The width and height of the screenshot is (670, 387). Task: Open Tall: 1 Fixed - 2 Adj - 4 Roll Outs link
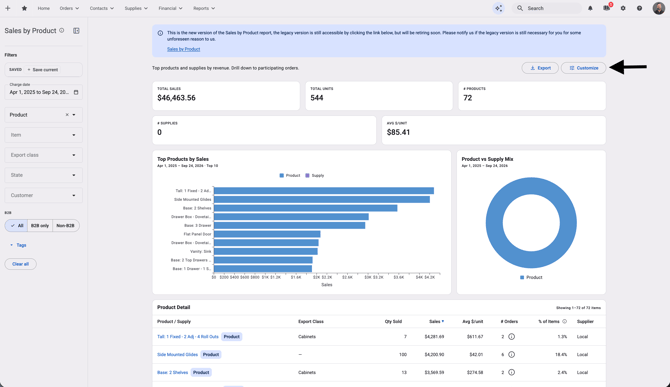point(188,337)
